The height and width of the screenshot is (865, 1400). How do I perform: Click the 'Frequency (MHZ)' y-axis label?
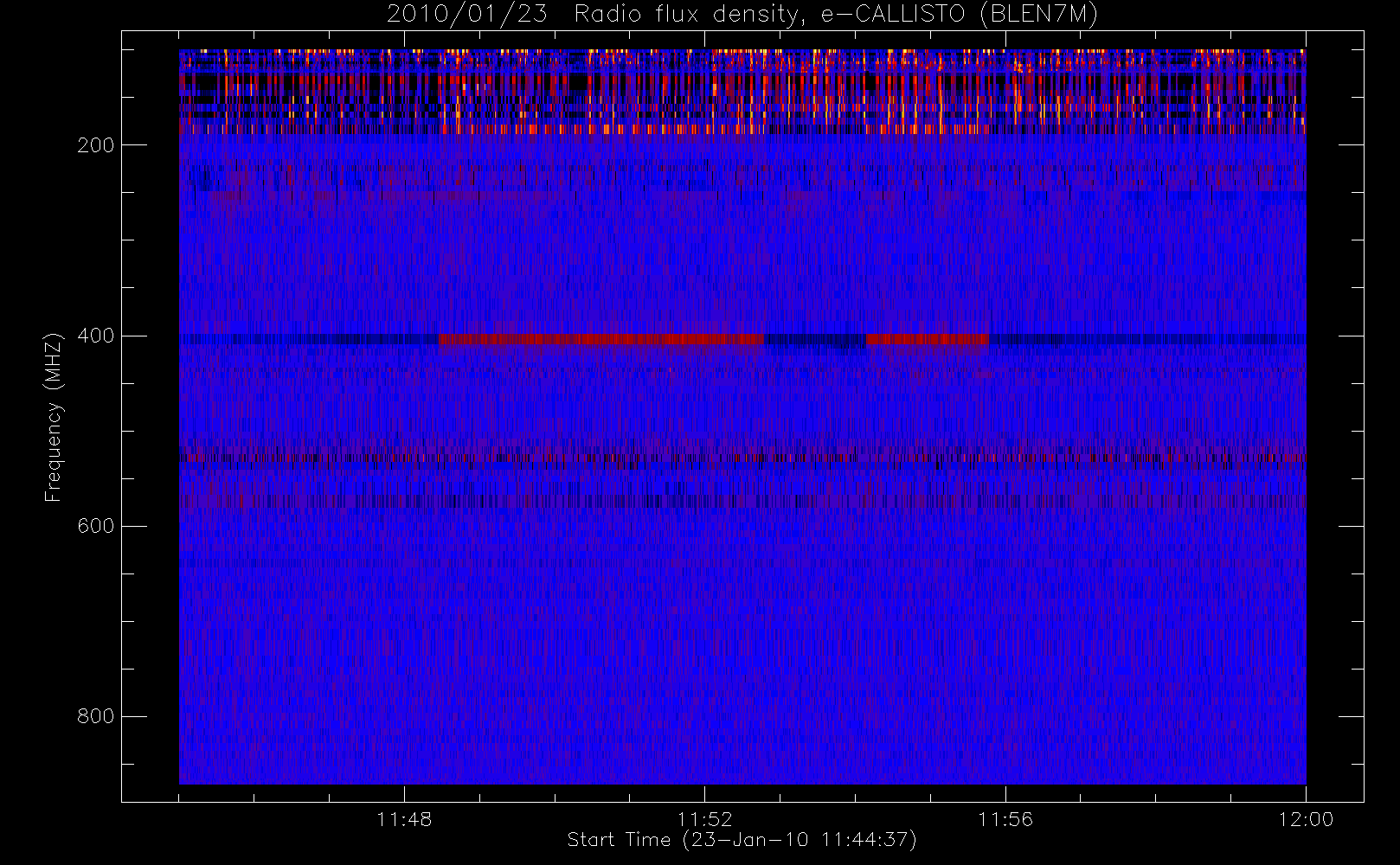coord(54,417)
